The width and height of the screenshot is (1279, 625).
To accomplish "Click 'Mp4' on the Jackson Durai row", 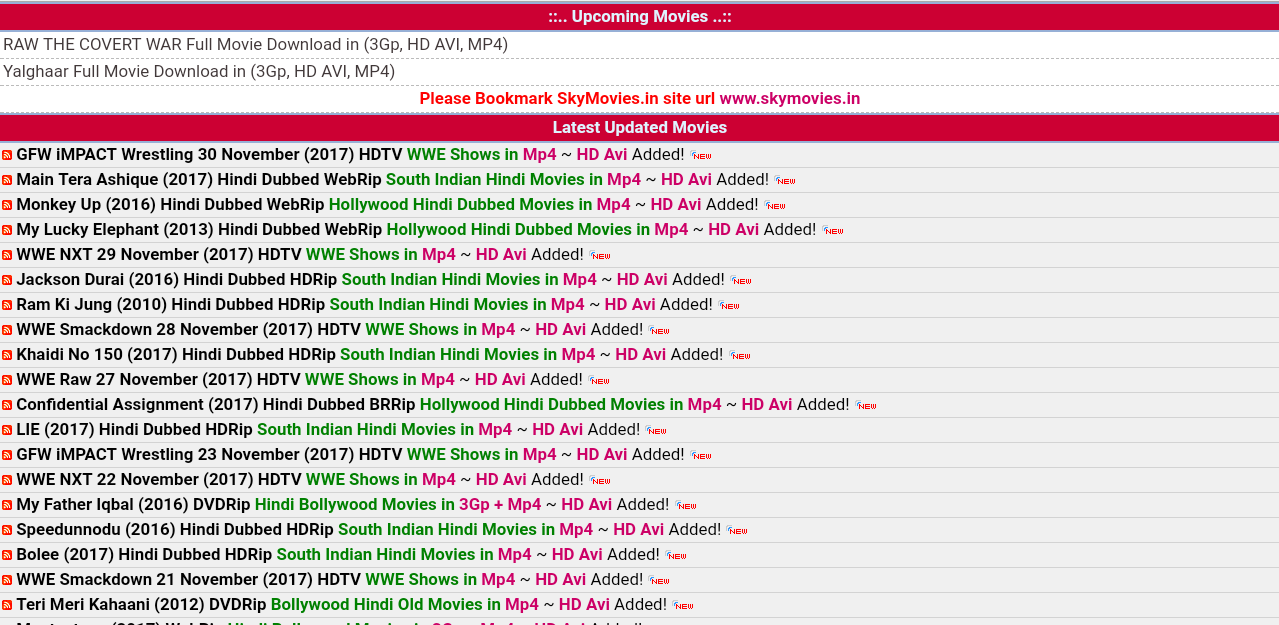I will (x=580, y=280).
